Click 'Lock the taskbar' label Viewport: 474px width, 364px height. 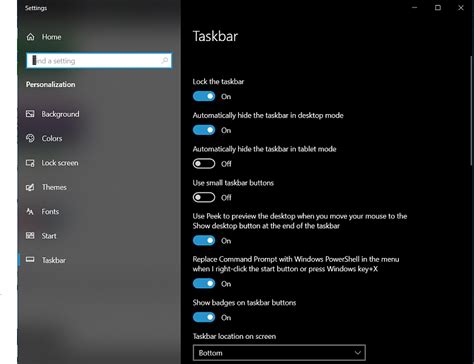click(218, 82)
